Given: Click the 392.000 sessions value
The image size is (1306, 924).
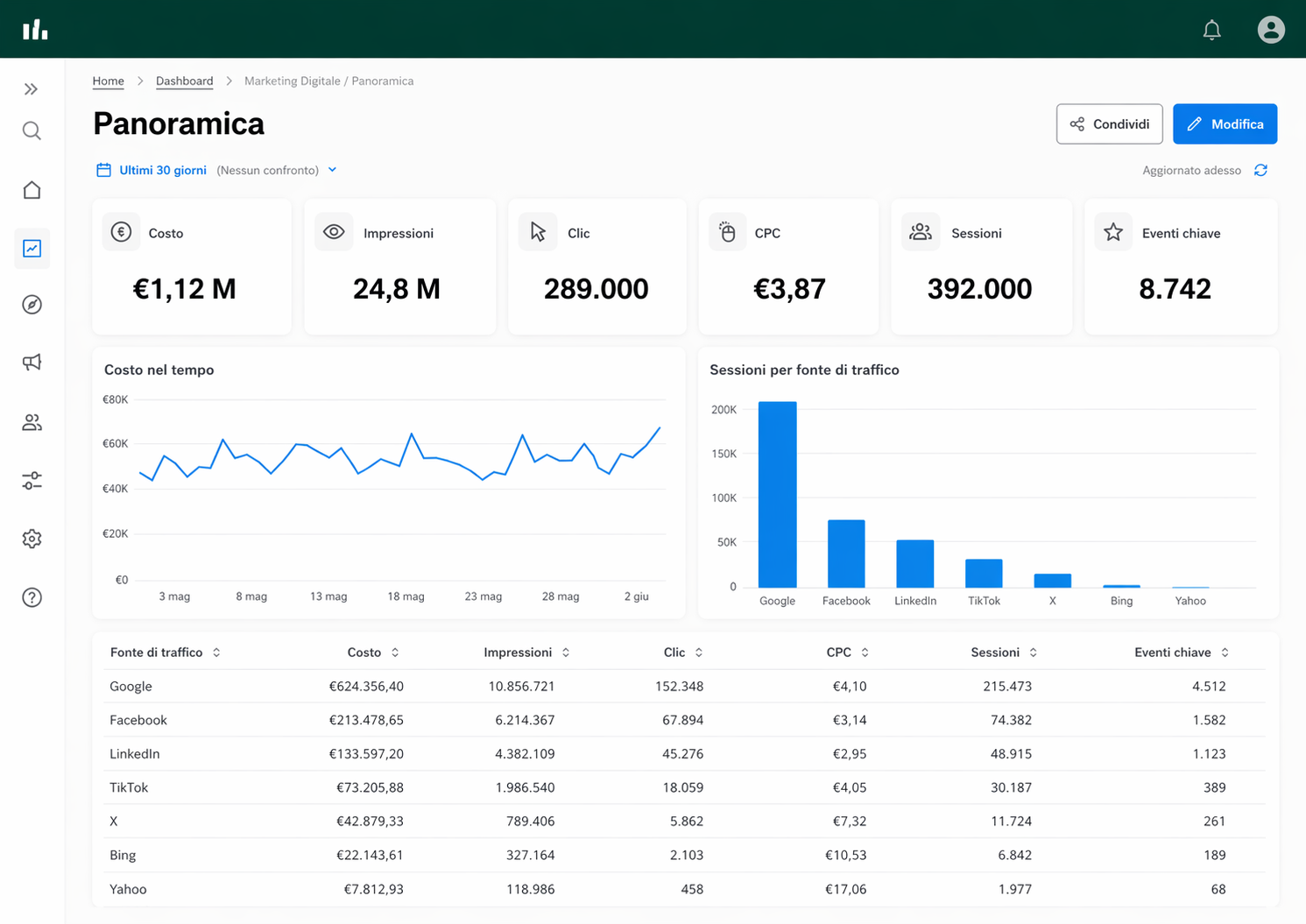Looking at the screenshot, I should coord(979,289).
